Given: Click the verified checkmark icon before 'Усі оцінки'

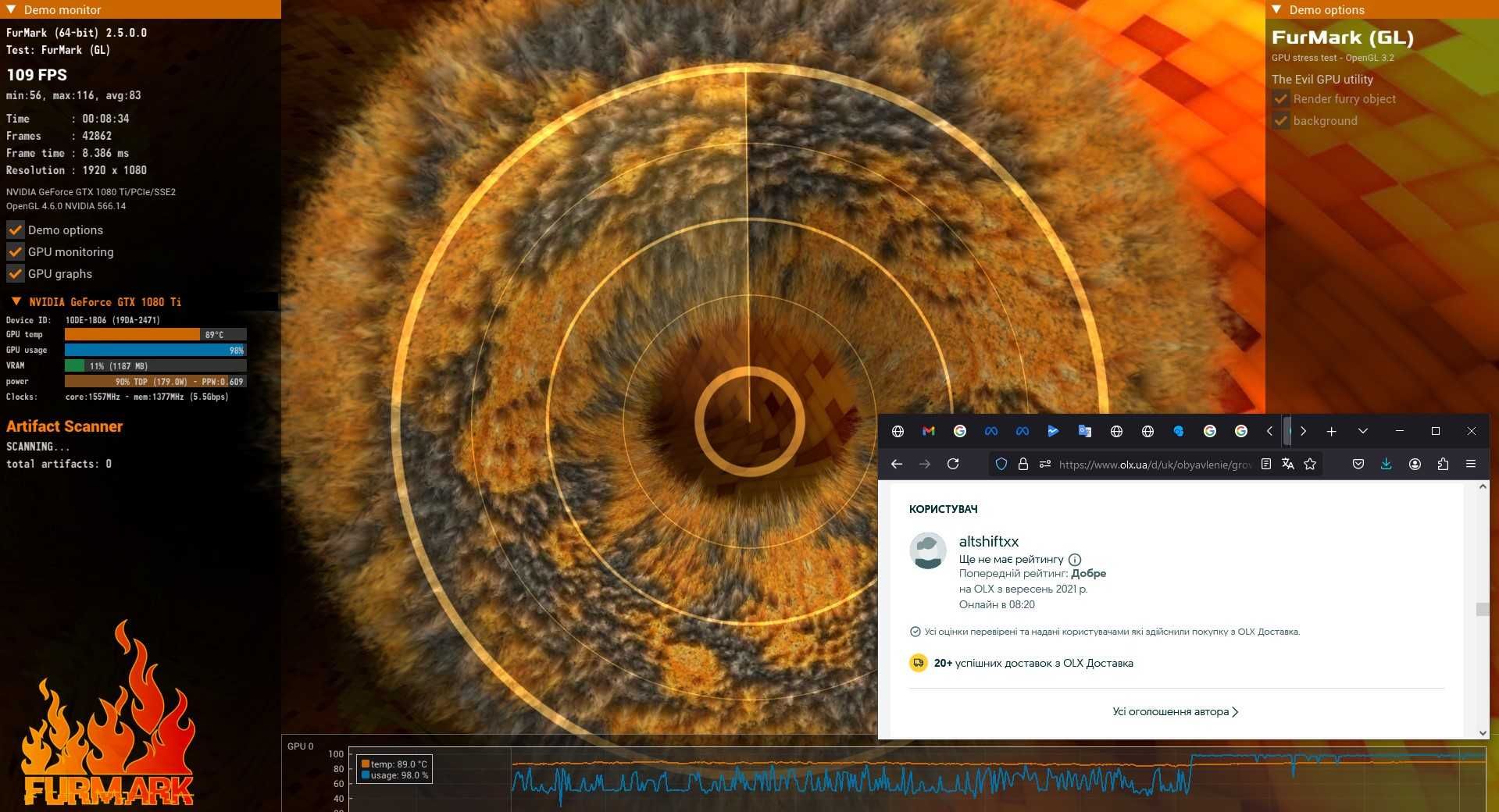Looking at the screenshot, I should point(915,632).
